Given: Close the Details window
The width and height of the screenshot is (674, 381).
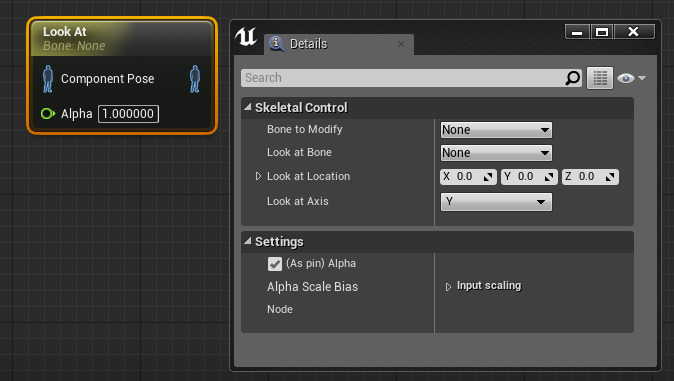Looking at the screenshot, I should (634, 32).
